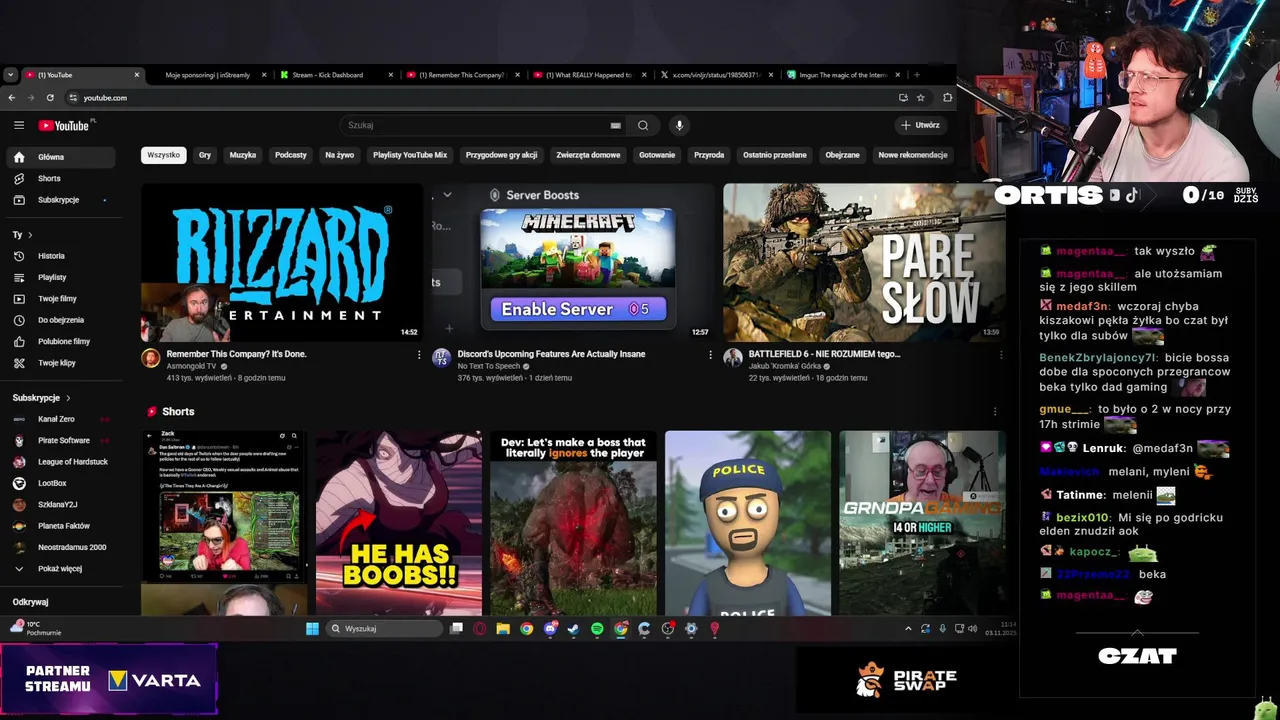Click the search magnifier button

click(x=643, y=125)
